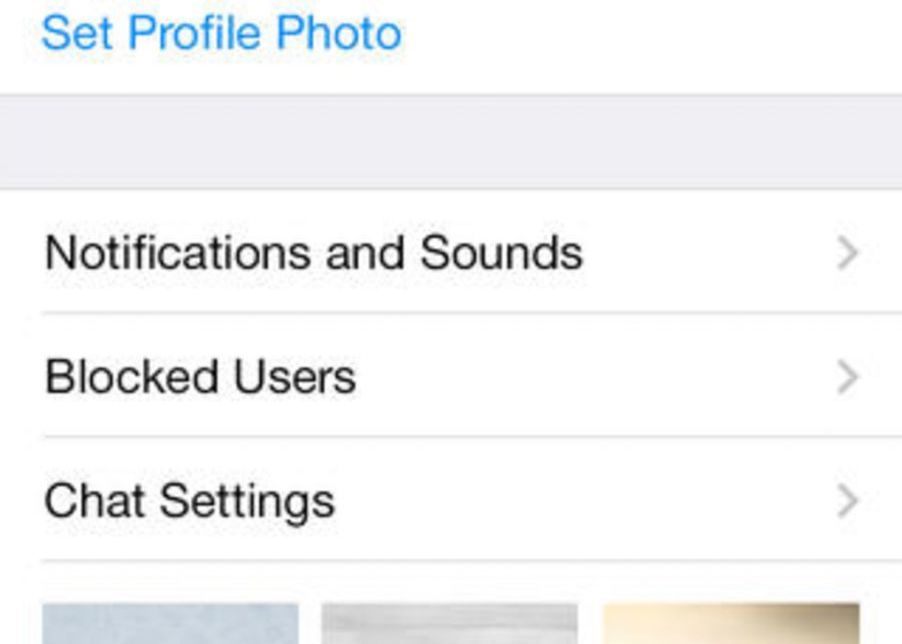
Task: Pick the rightmost tan wallpaper swatch
Action: coord(731,624)
